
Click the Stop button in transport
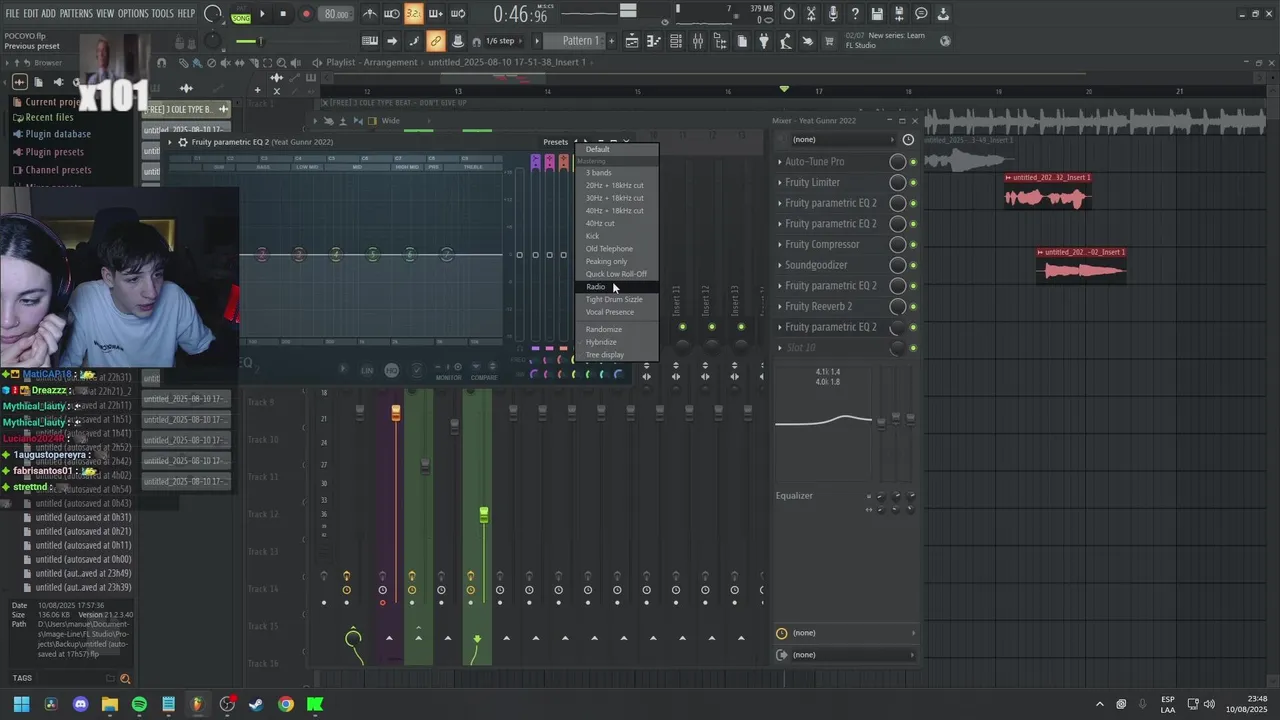tap(284, 14)
